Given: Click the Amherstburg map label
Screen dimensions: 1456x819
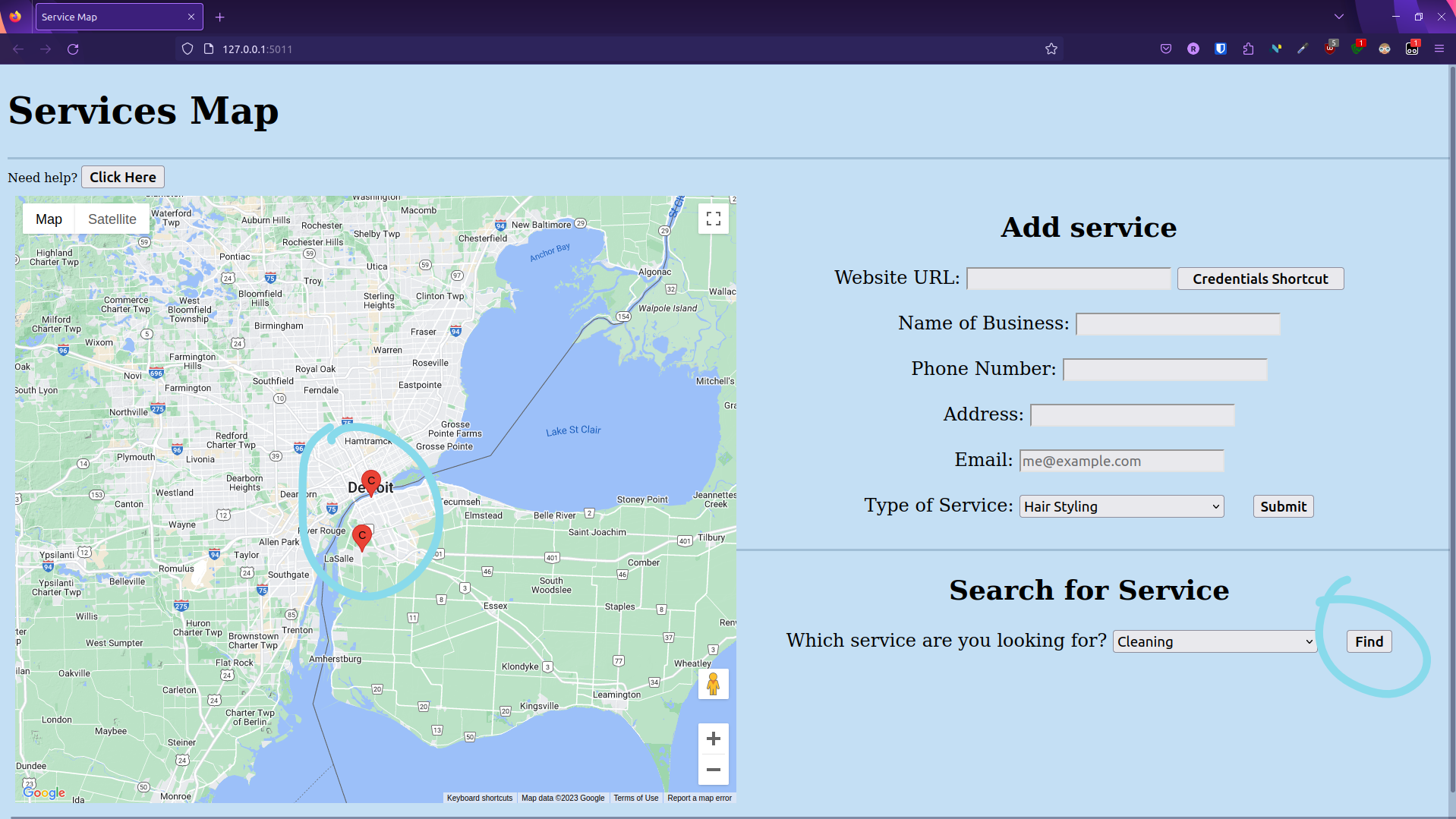Looking at the screenshot, I should click(335, 659).
